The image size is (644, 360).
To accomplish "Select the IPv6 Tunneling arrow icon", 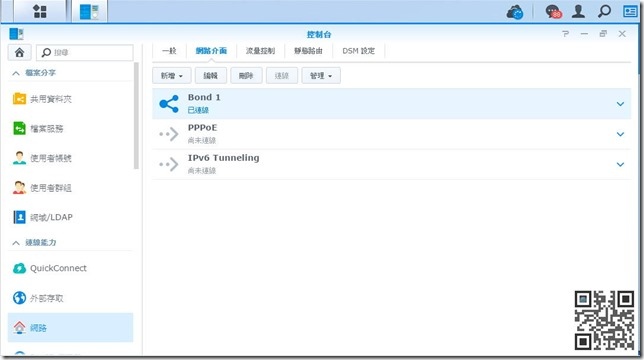I will 169,164.
